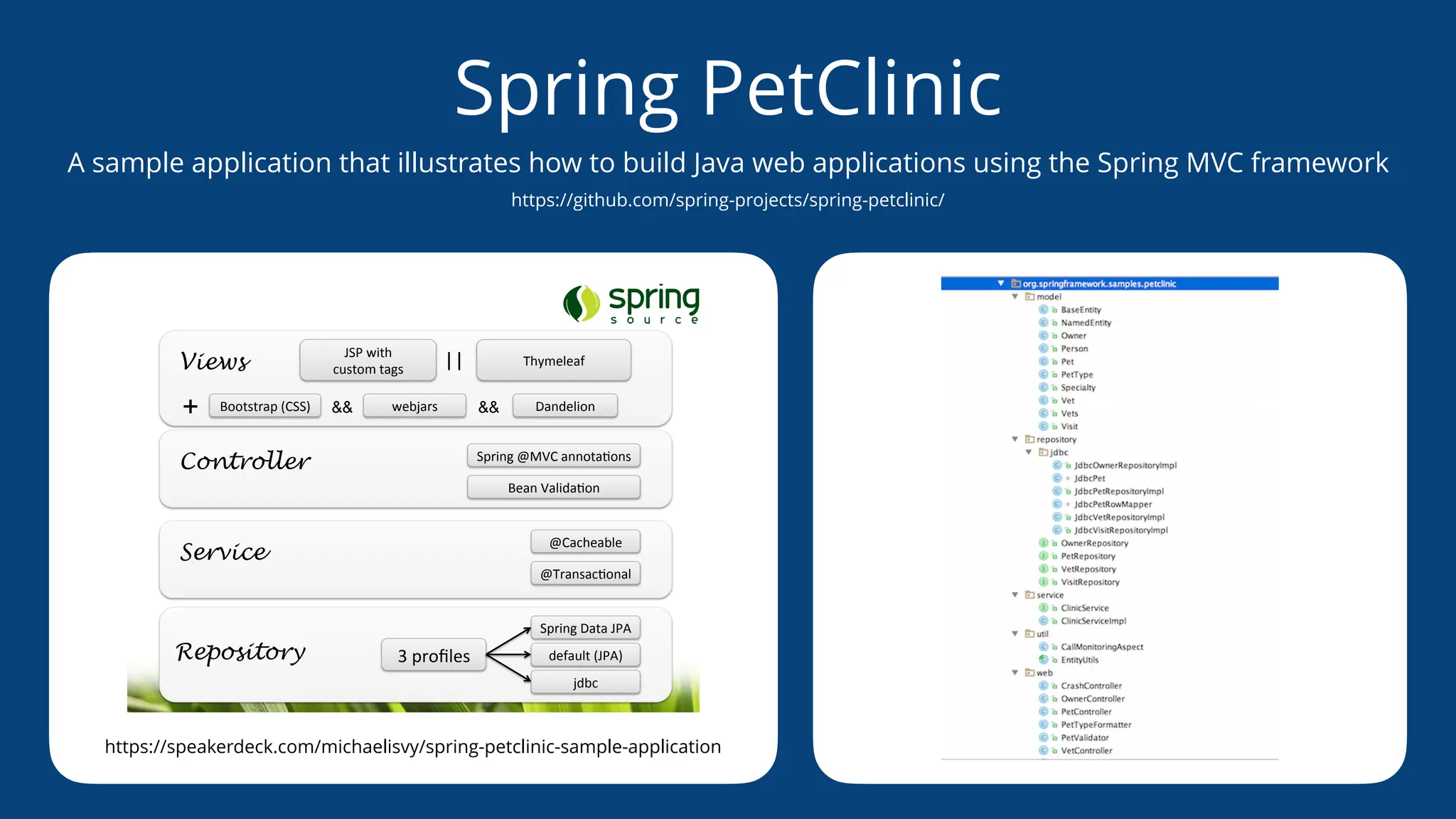This screenshot has height=819, width=1456.
Task: Click the class icon beside Vets
Action: coord(1044,413)
